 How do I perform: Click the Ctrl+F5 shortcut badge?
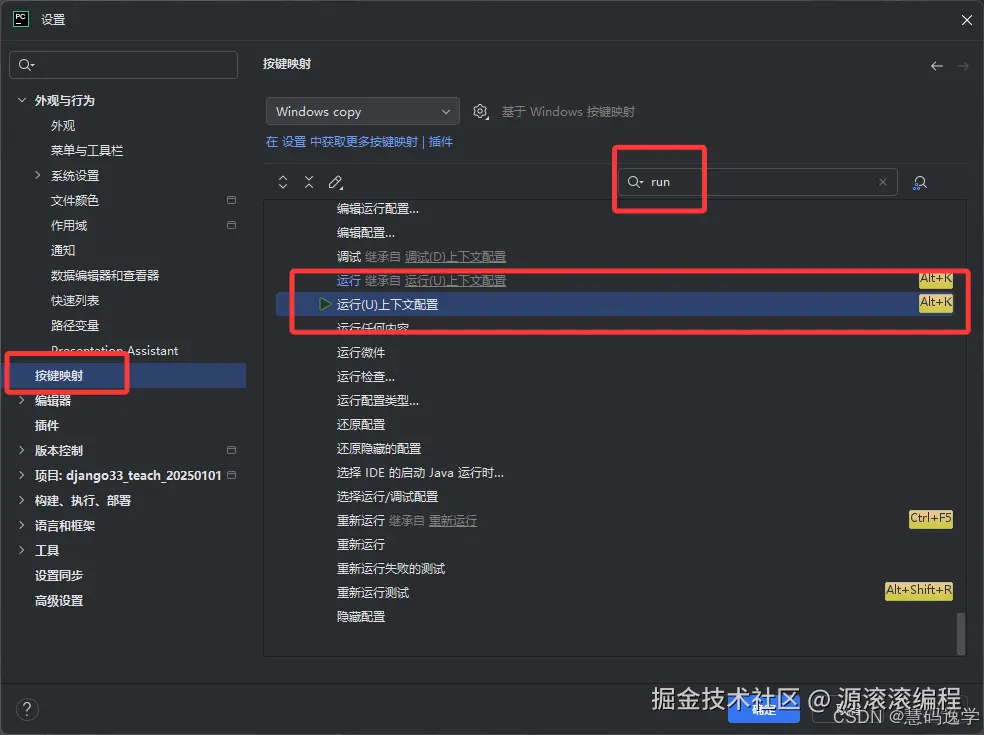(x=931, y=518)
